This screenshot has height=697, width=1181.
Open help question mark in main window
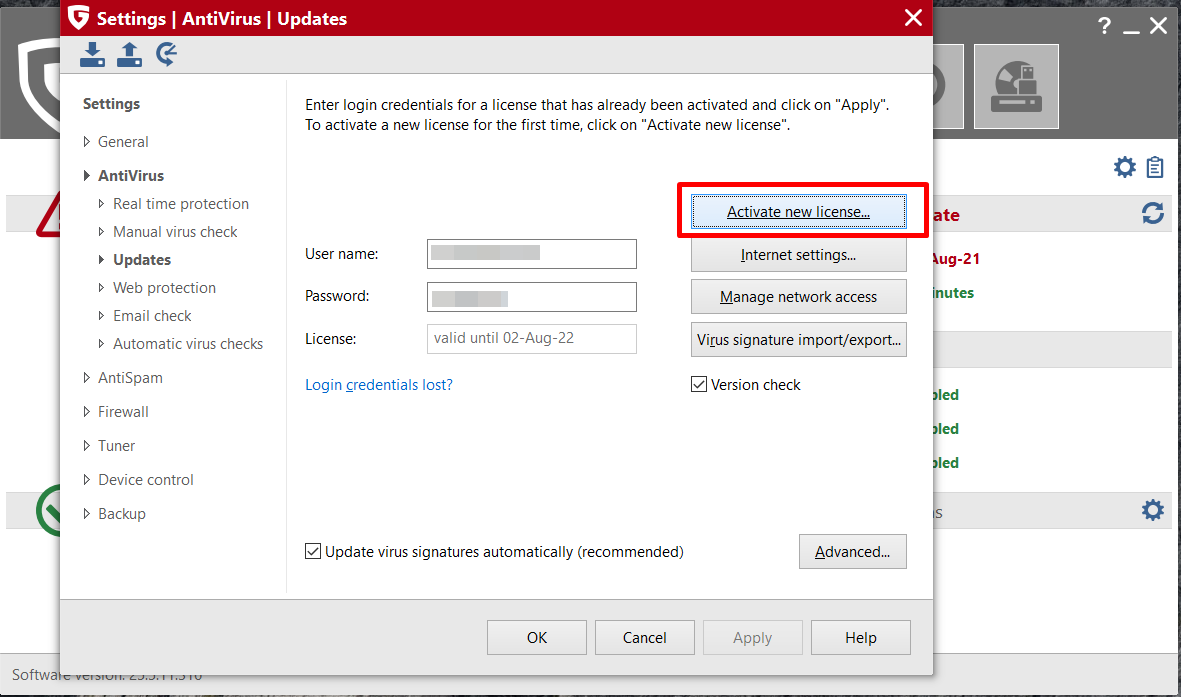pyautogui.click(x=1104, y=26)
